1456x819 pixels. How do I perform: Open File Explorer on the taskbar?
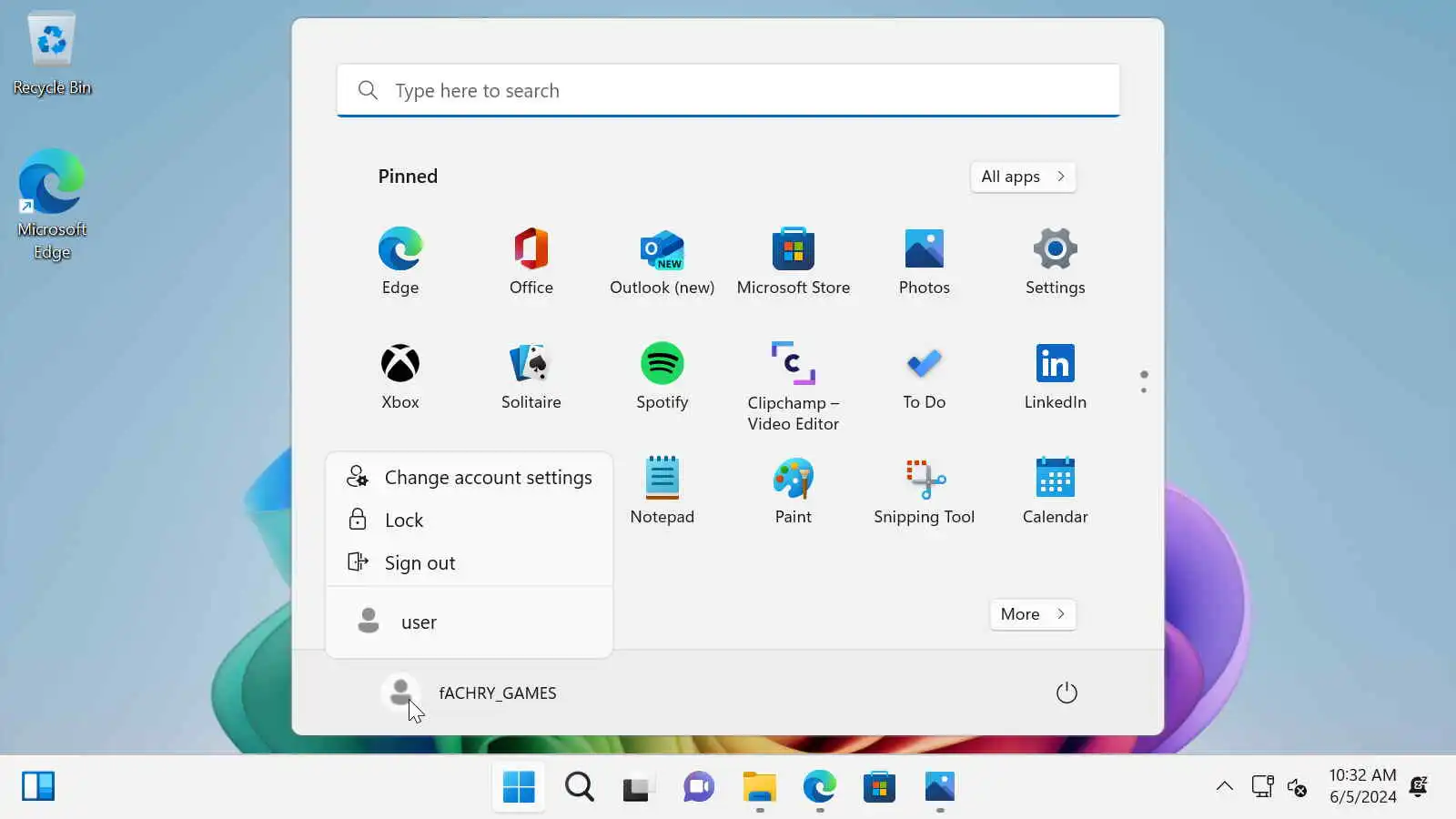point(759,787)
